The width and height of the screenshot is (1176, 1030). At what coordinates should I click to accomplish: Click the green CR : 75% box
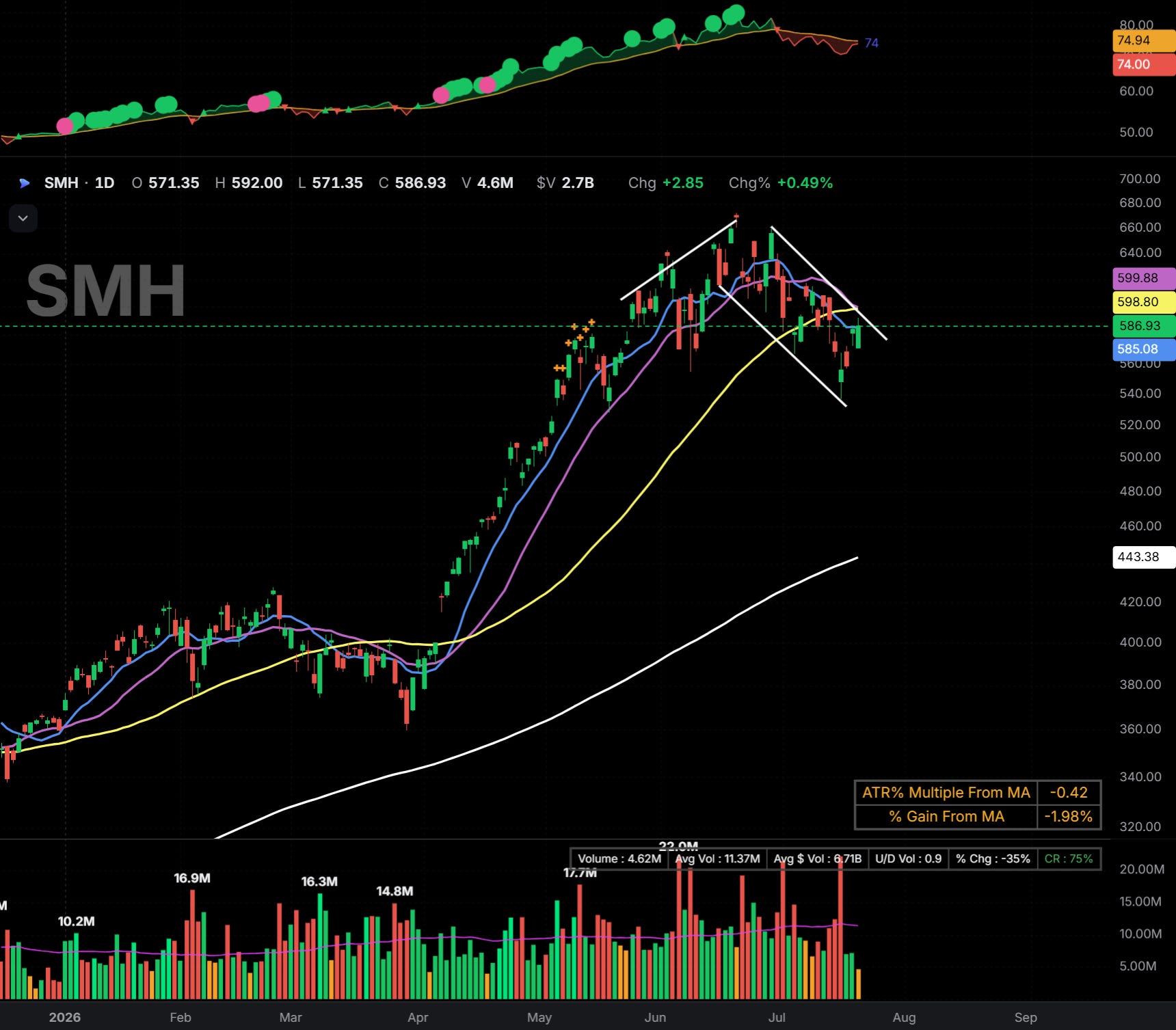1069,859
